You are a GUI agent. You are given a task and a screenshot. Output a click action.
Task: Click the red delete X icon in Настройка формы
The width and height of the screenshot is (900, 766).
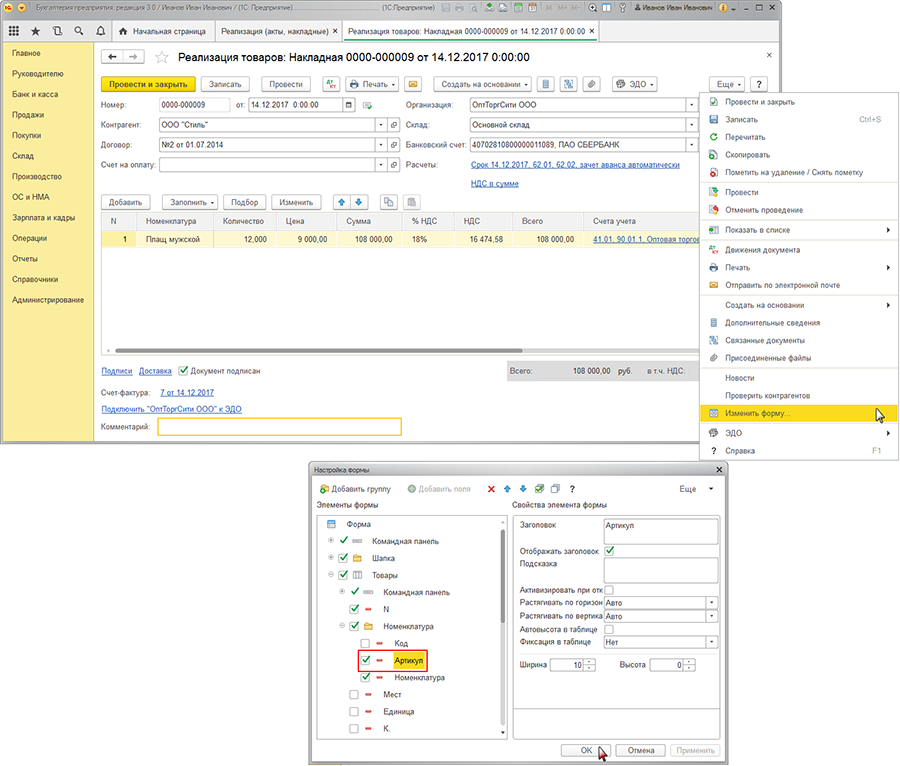tap(491, 489)
